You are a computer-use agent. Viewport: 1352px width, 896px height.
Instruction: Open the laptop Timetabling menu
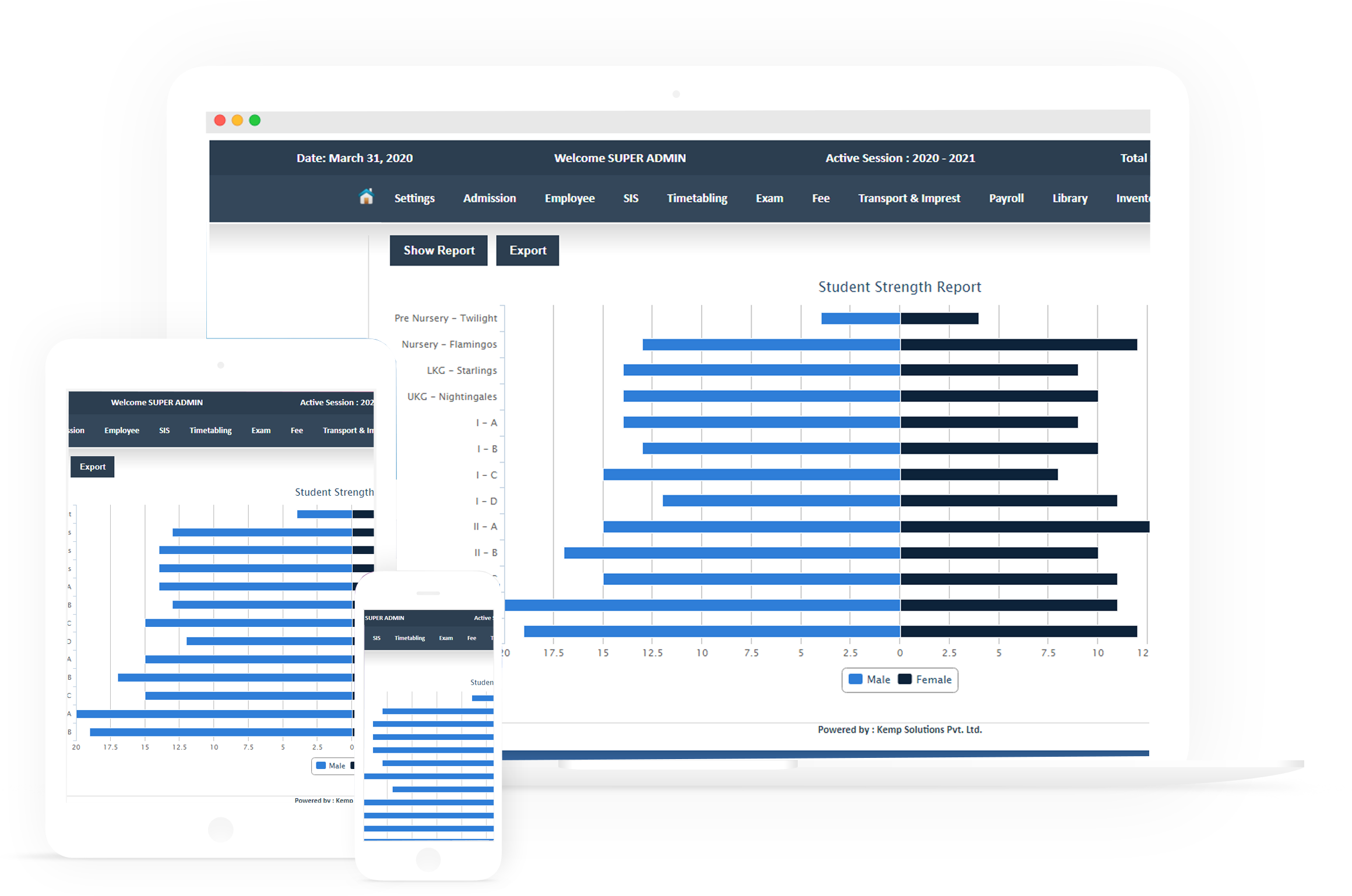tap(697, 199)
